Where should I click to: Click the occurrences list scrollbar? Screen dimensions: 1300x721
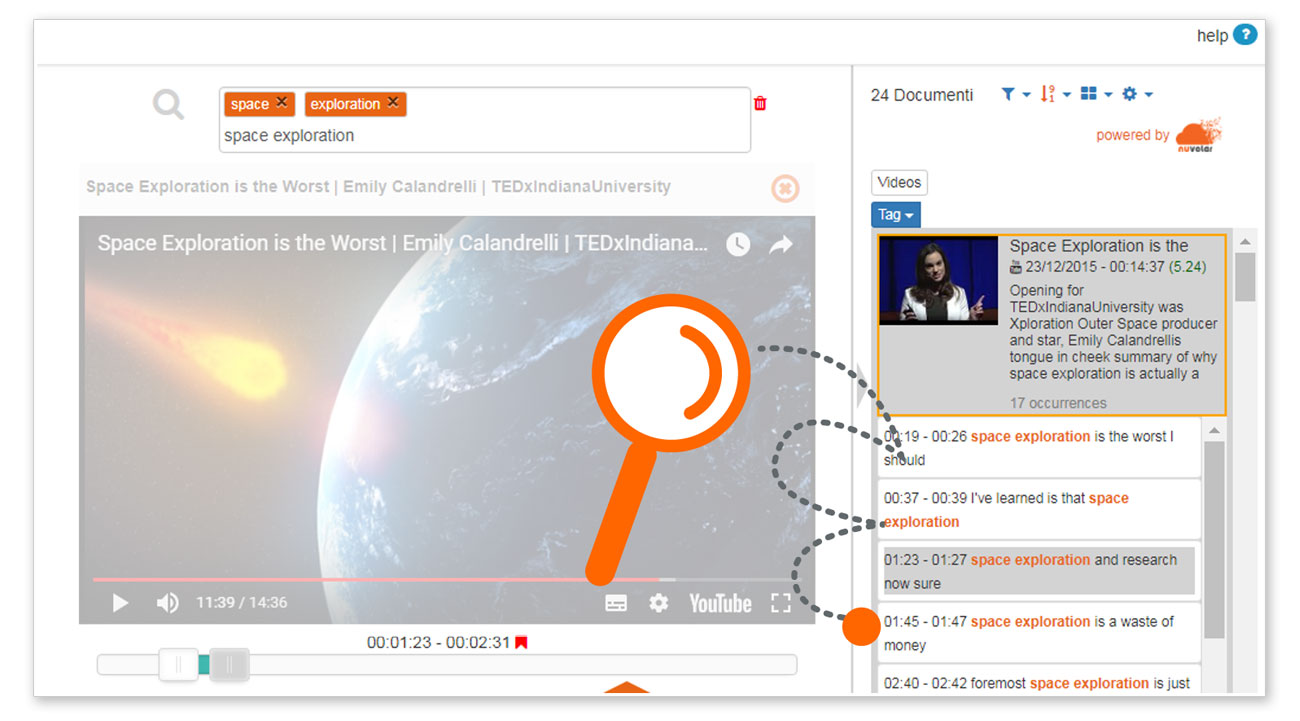tap(1214, 540)
